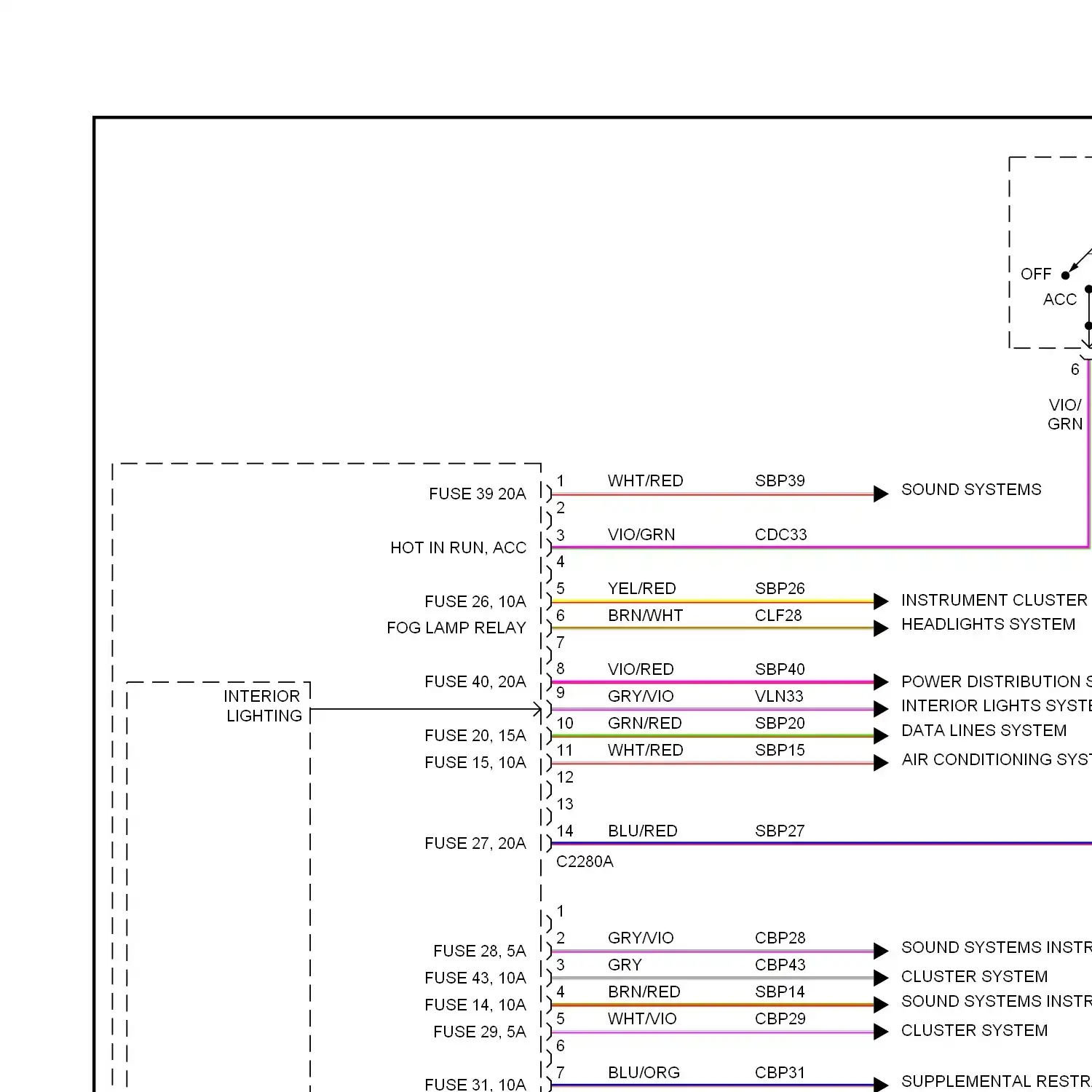Click the DATA LINES SYSTEM destination label
The image size is (1092, 1092).
point(984,730)
